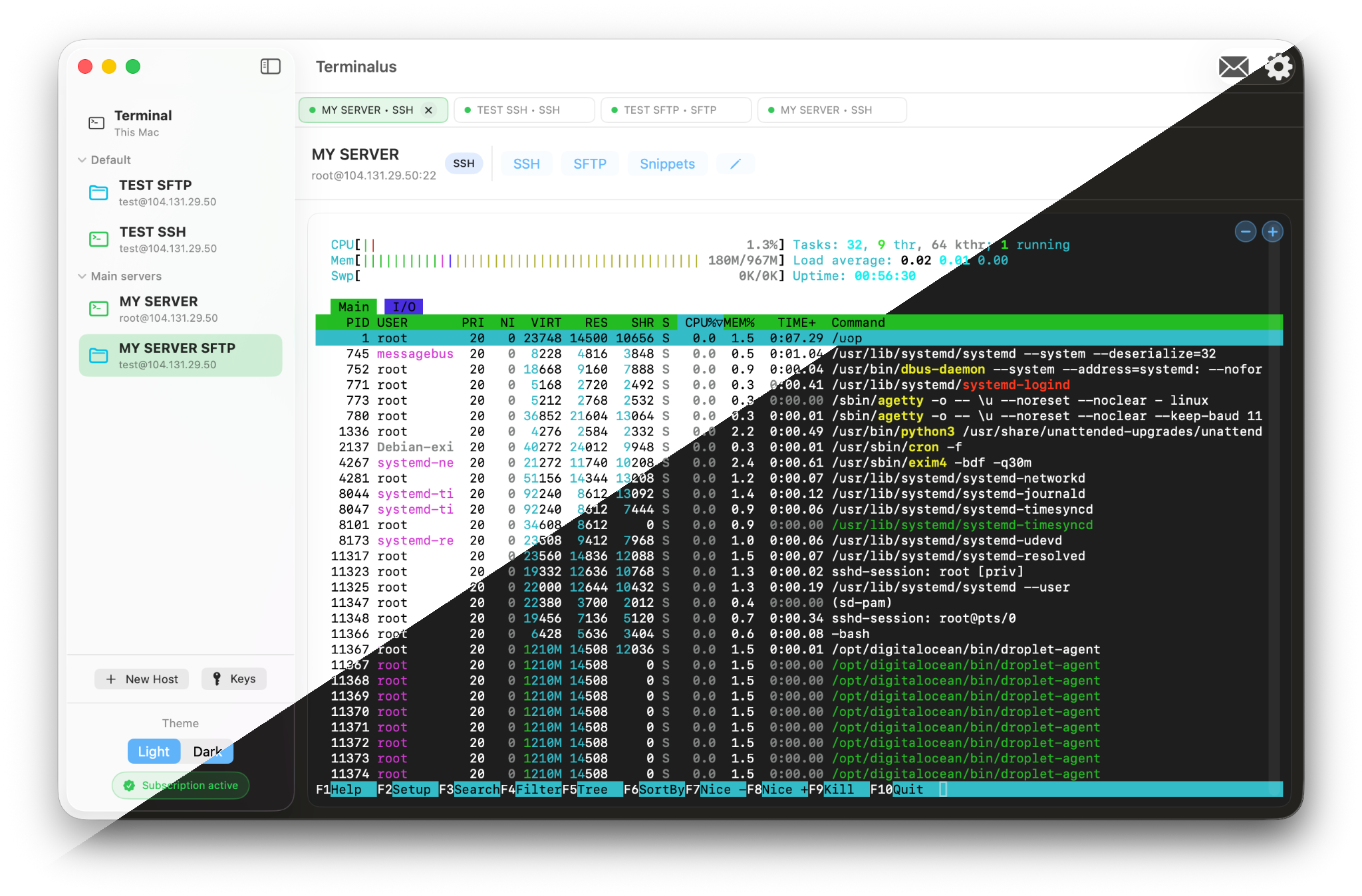Switch theme to Light

coord(154,751)
